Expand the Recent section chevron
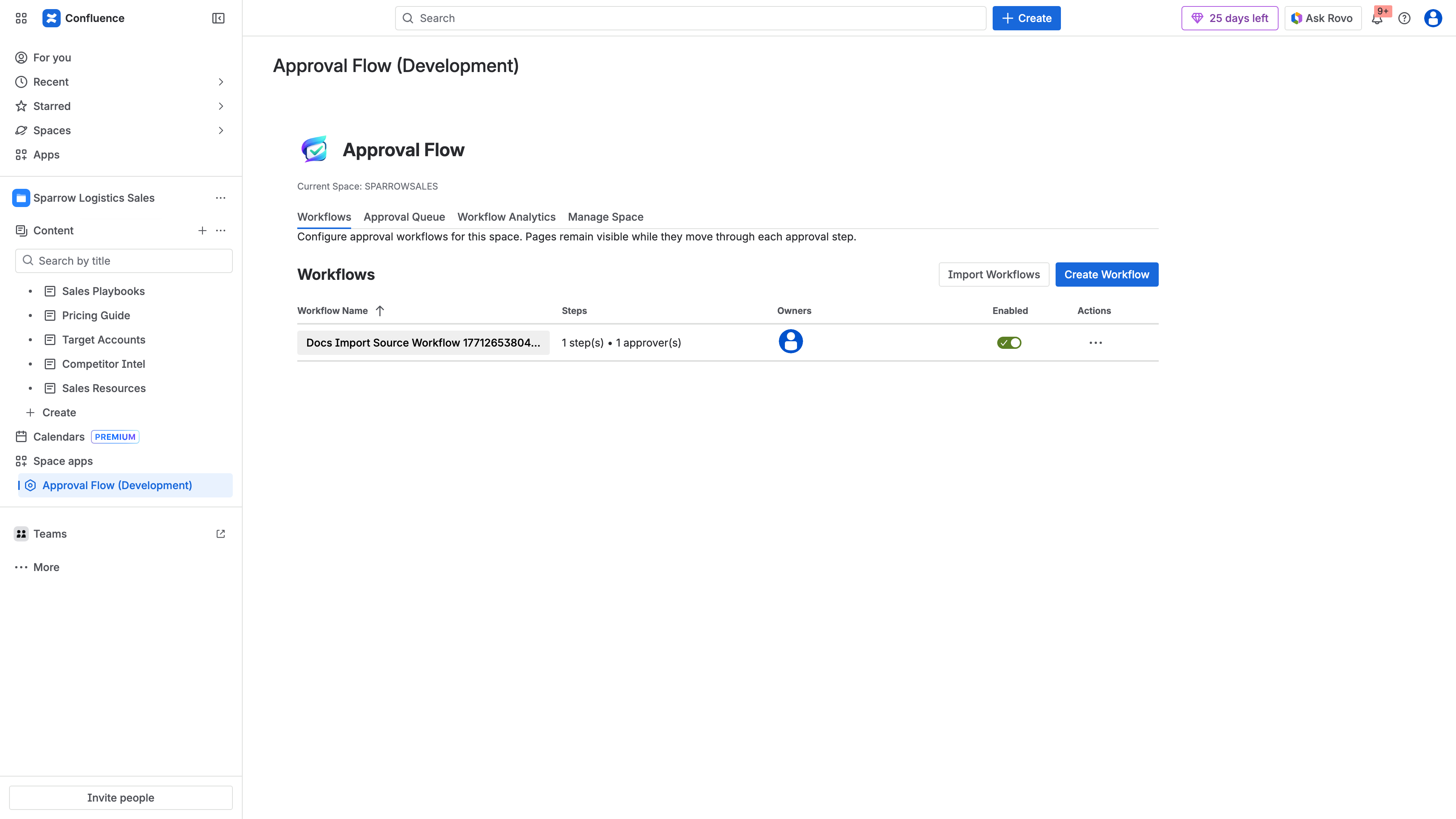 (221, 82)
